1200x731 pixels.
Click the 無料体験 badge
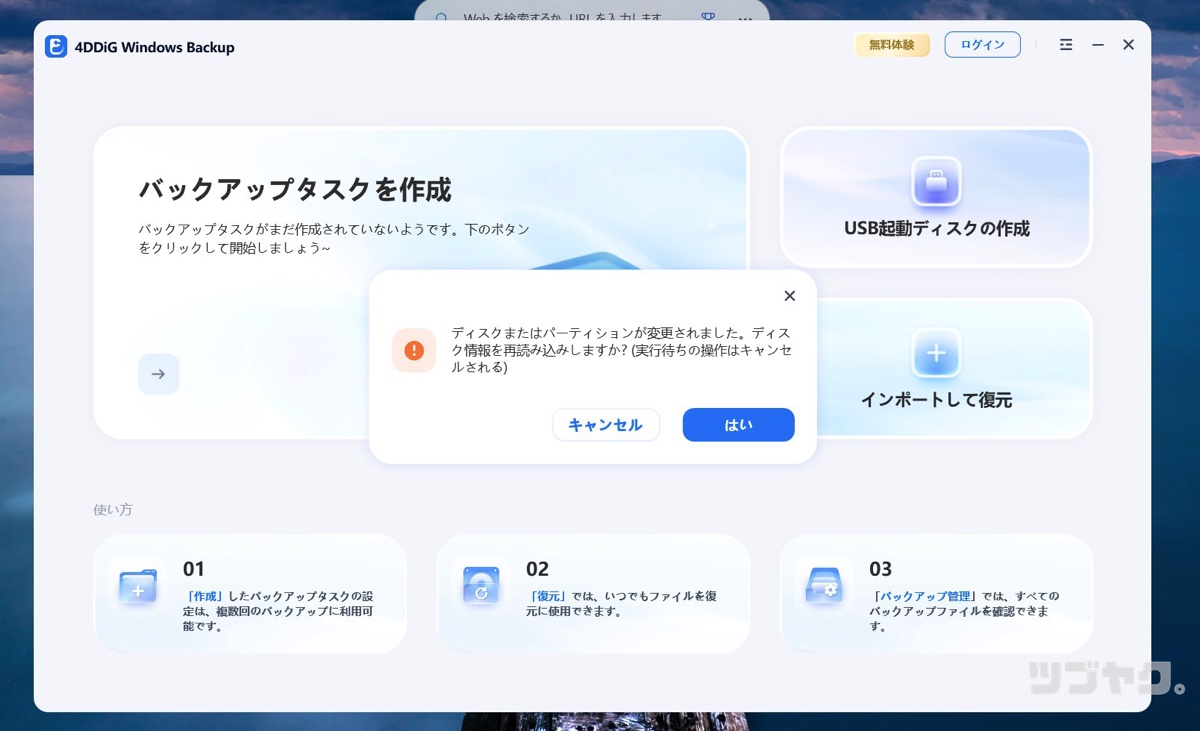click(x=892, y=45)
